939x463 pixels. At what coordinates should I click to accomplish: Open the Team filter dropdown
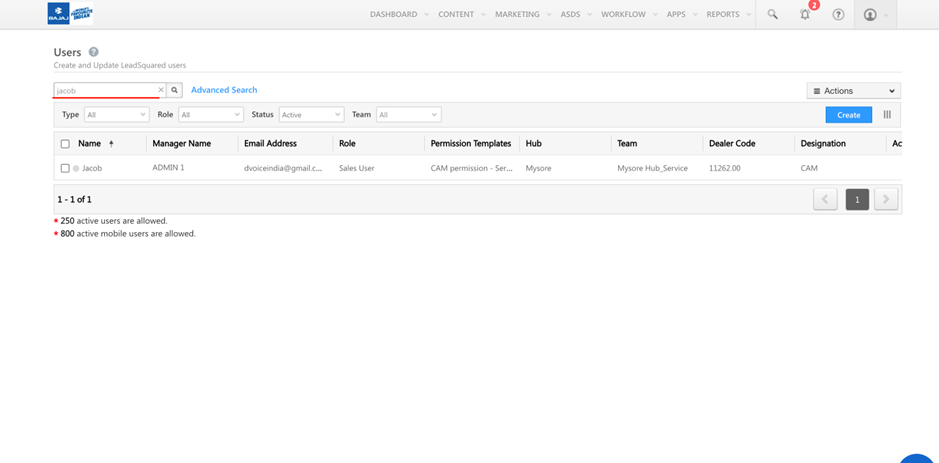[x=408, y=115]
